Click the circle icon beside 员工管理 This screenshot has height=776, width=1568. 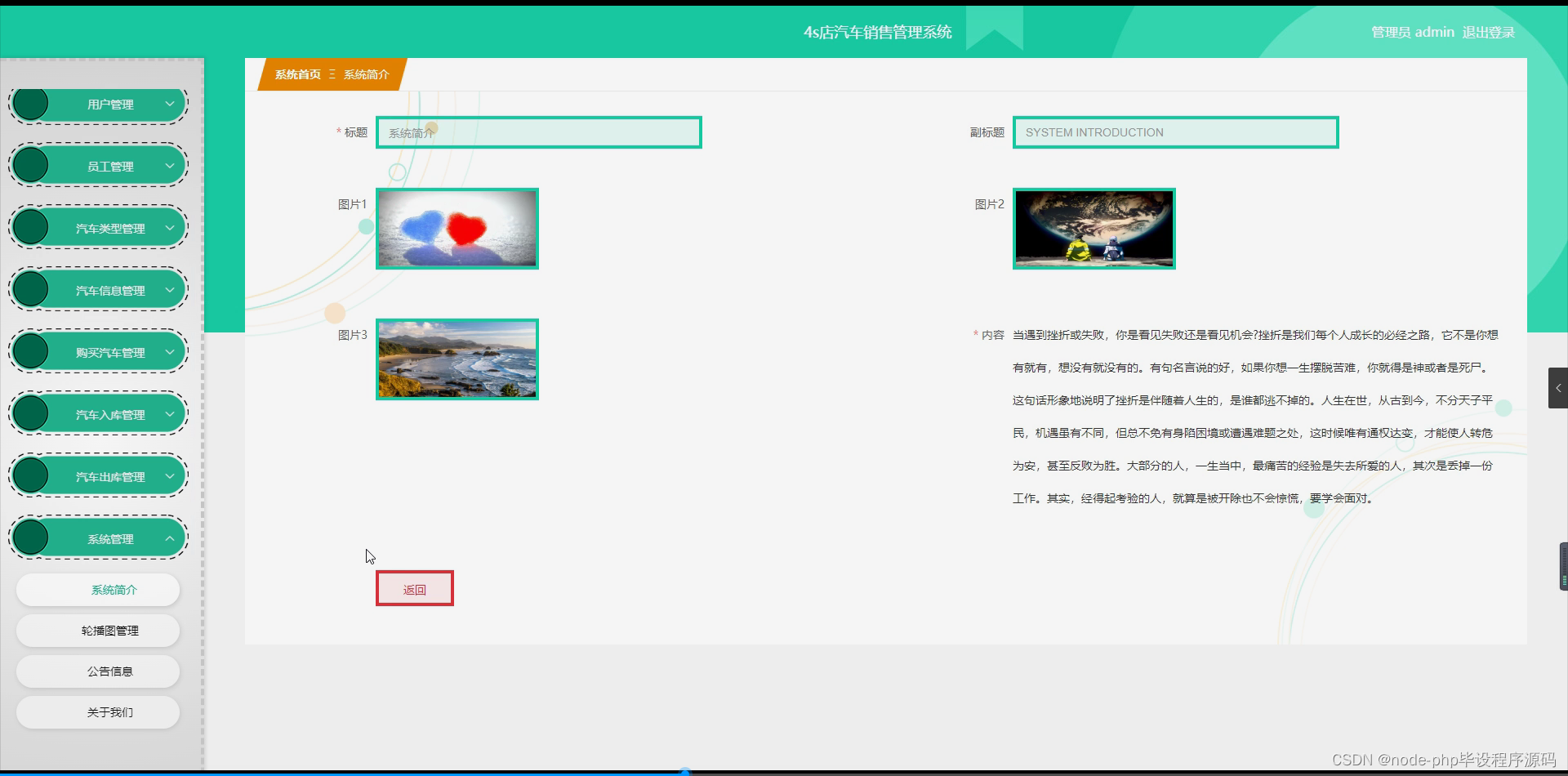pos(31,166)
